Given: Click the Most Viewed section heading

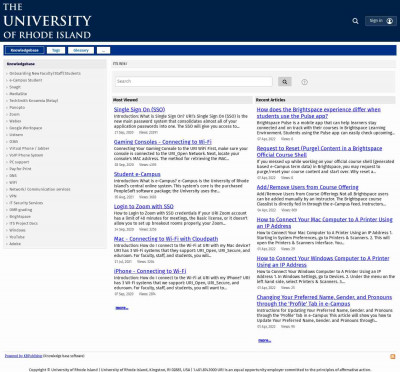Looking at the screenshot, I should pyautogui.click(x=125, y=100).
